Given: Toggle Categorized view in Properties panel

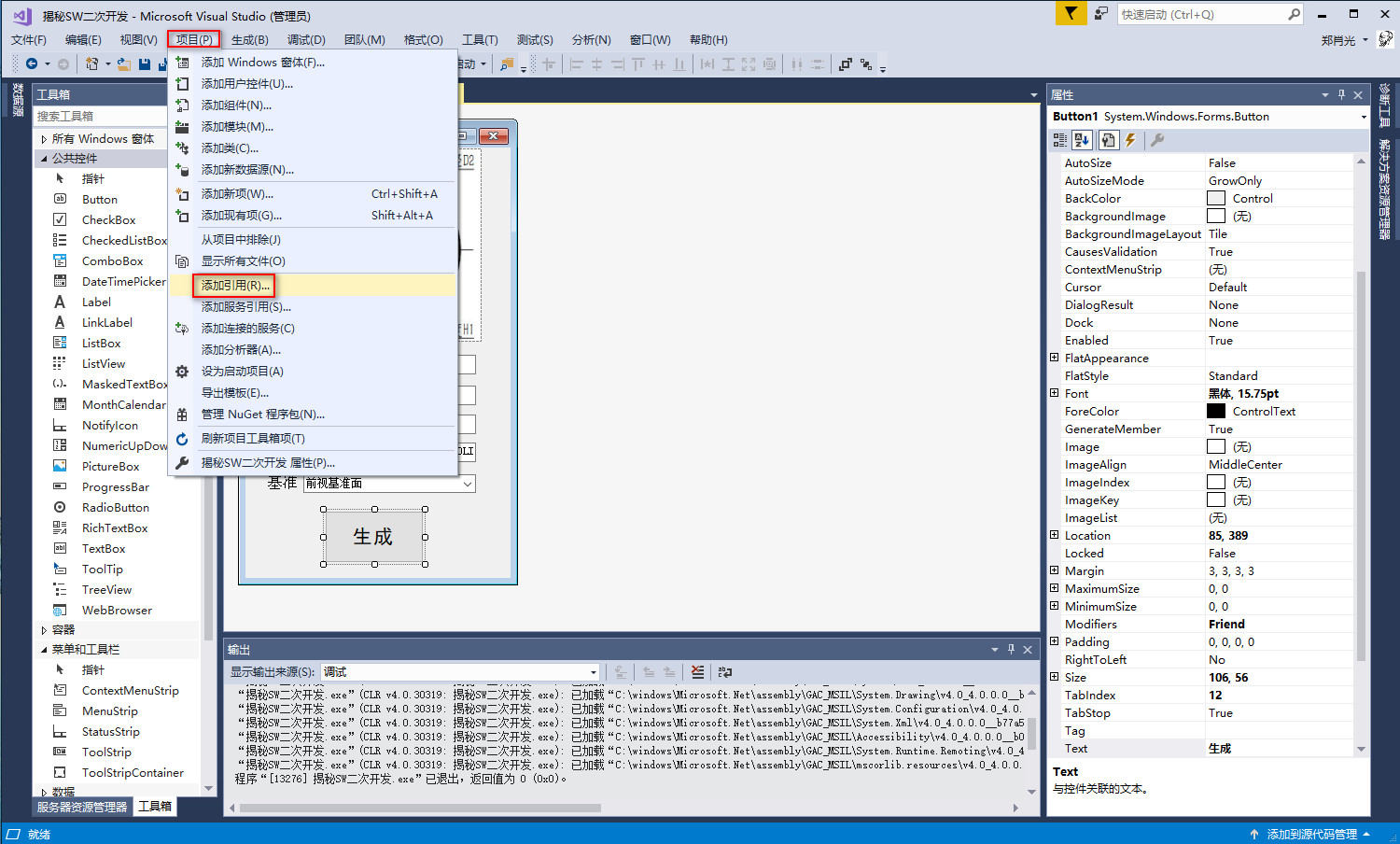Looking at the screenshot, I should (x=1060, y=140).
